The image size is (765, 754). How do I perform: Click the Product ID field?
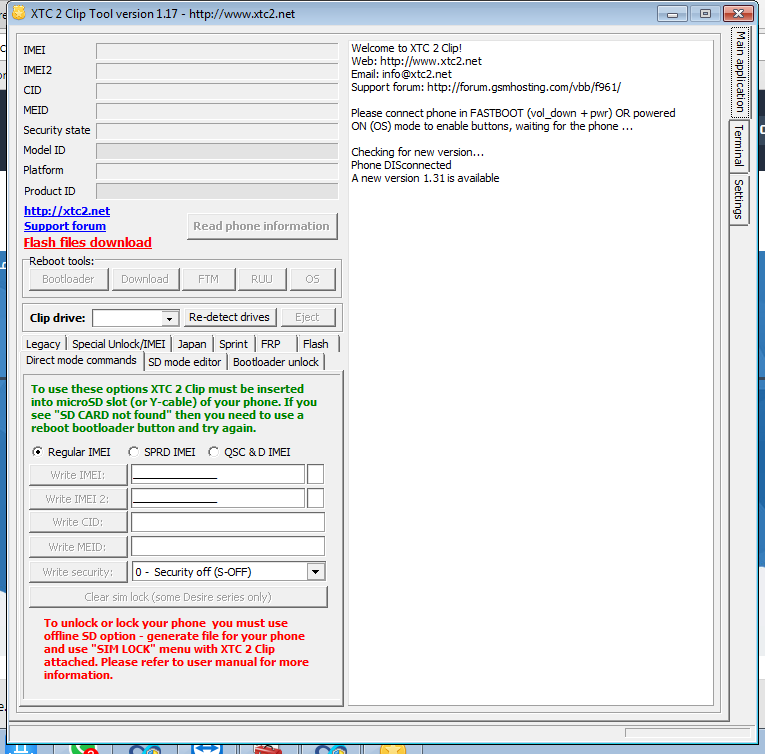[217, 191]
